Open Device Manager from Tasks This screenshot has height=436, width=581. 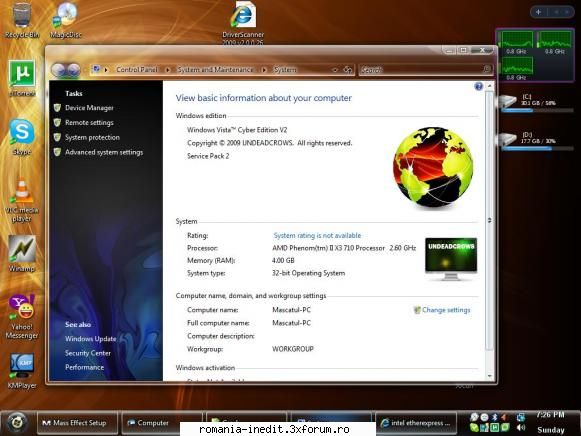pos(89,108)
